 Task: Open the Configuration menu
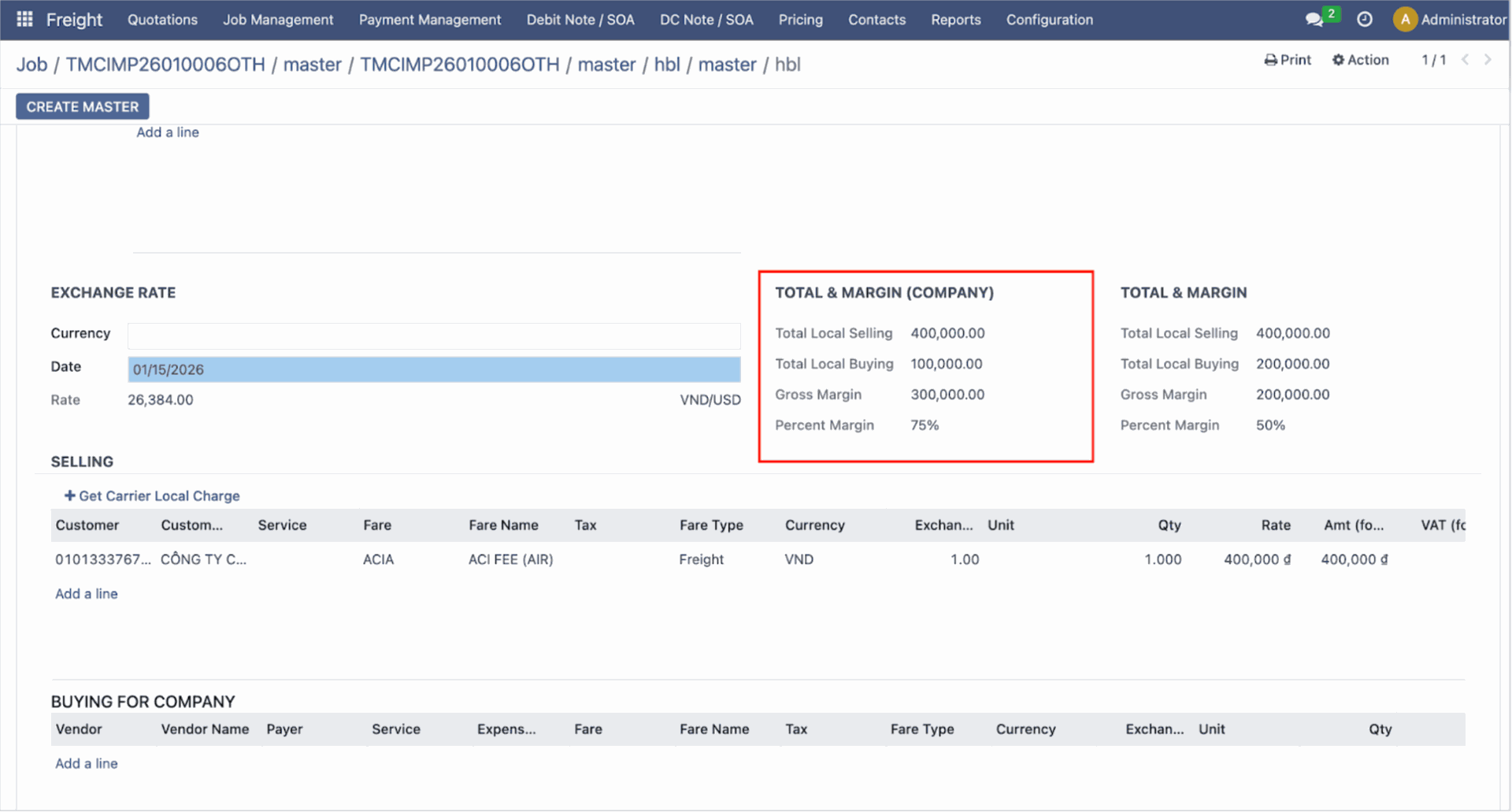click(x=1049, y=20)
